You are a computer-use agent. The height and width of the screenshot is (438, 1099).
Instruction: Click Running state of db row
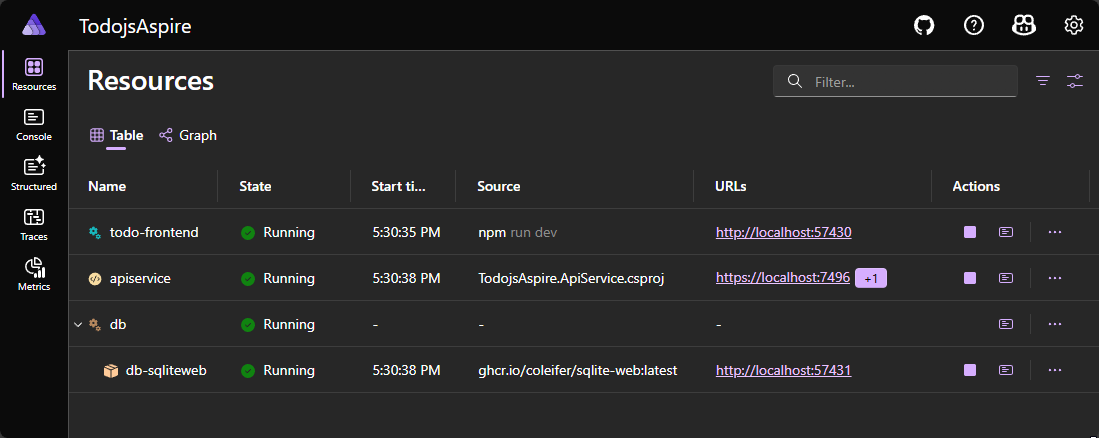point(278,324)
